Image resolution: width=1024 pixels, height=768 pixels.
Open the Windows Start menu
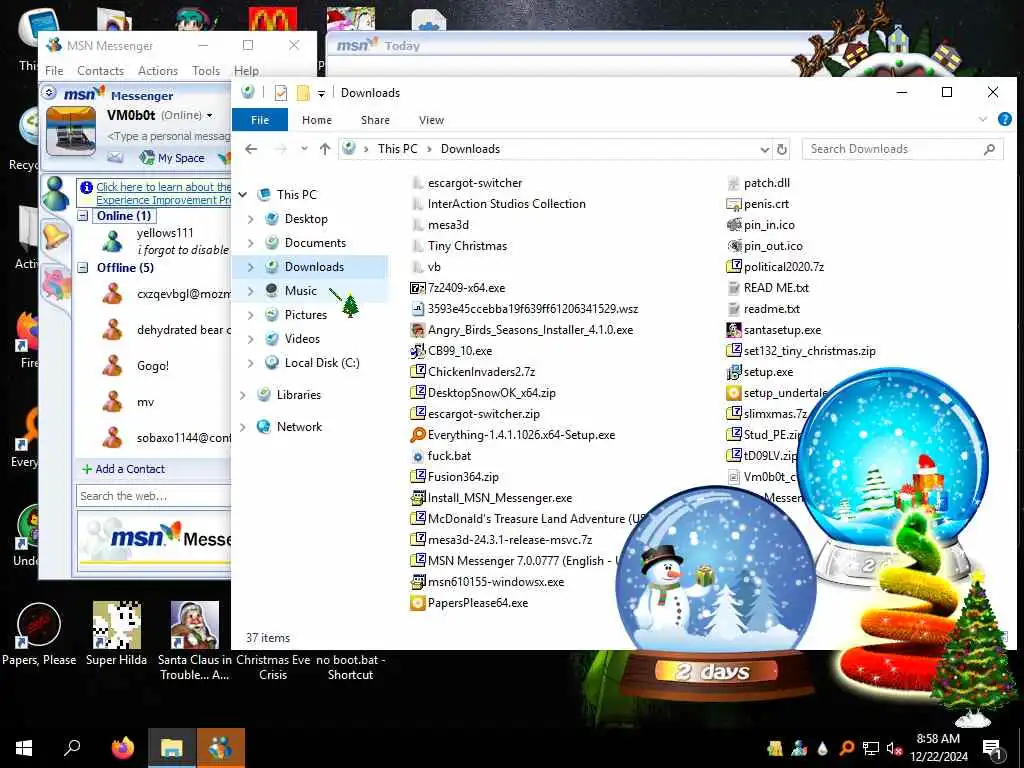[24, 748]
